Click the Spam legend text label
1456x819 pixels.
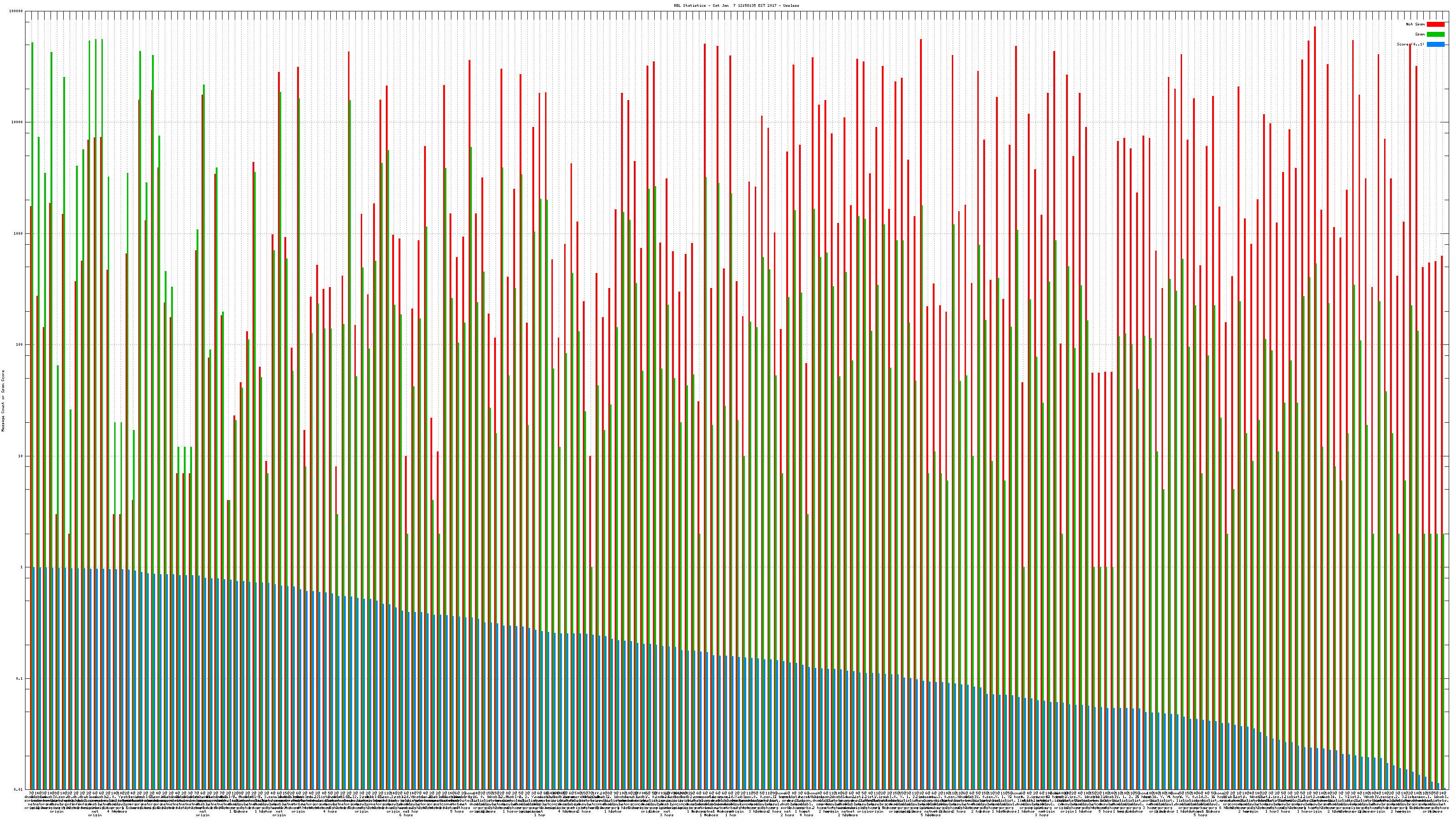pos(1420,35)
